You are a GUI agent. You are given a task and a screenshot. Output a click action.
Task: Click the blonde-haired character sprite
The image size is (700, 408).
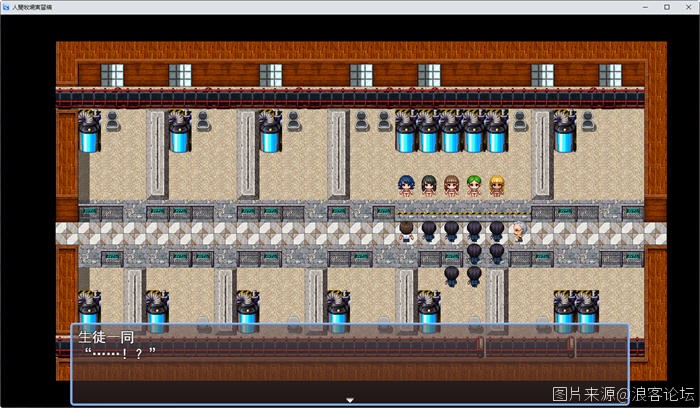point(496,187)
